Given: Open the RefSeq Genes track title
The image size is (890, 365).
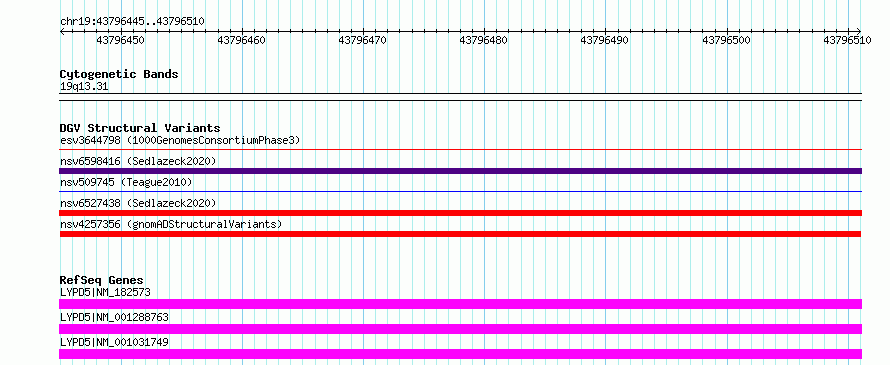Looking at the screenshot, I should 102,280.
